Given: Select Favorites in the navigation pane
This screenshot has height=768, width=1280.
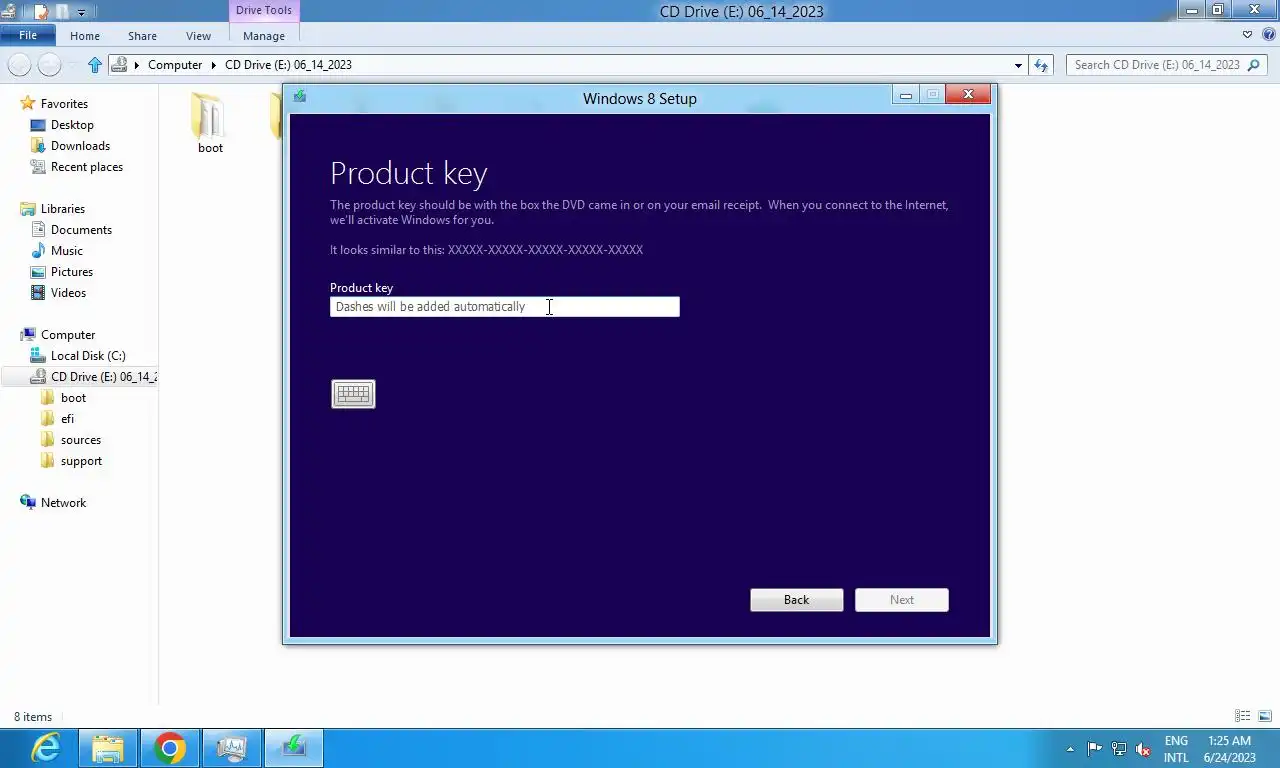Looking at the screenshot, I should (x=64, y=104).
